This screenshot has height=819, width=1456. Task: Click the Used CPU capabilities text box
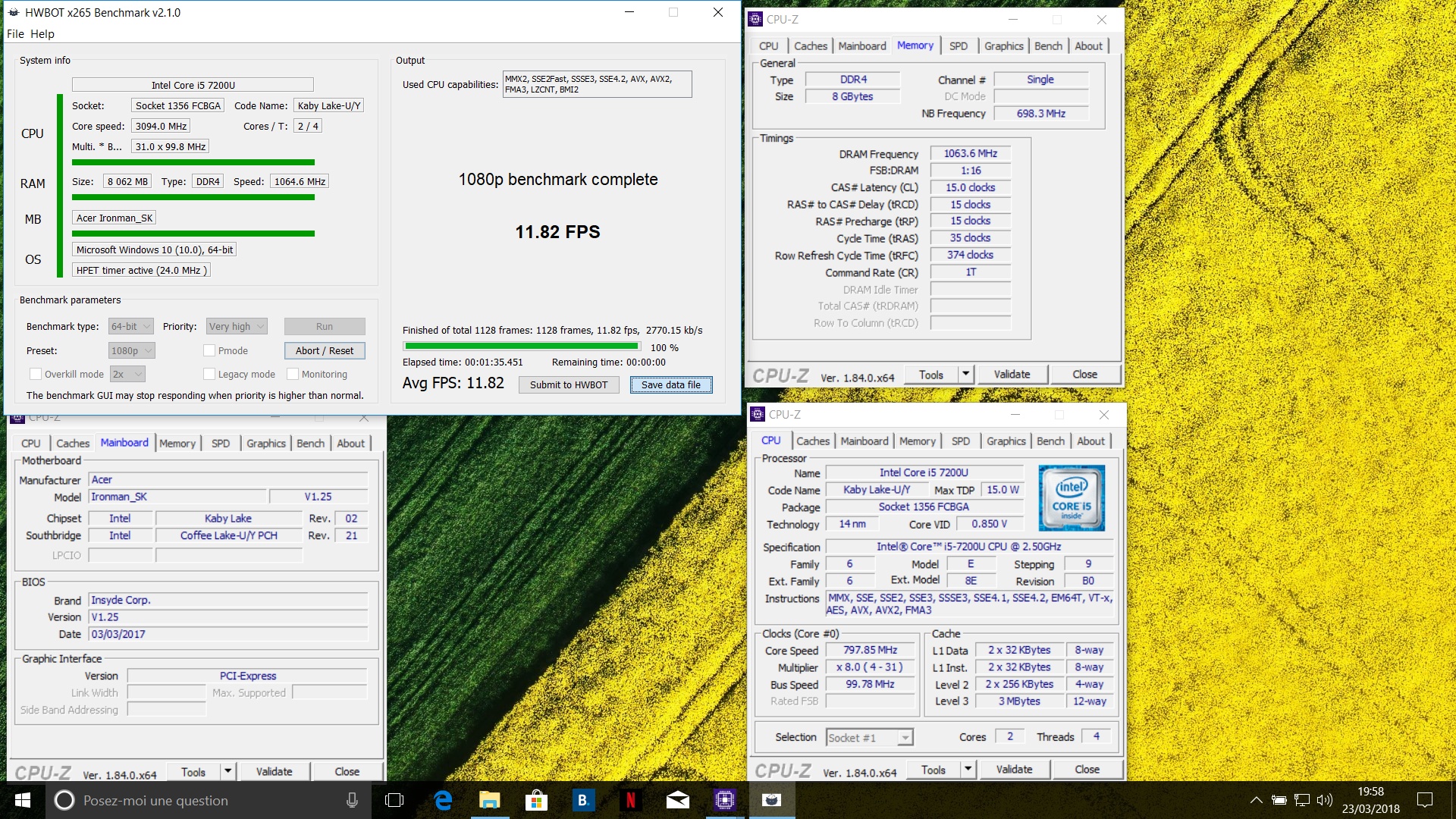click(x=598, y=84)
